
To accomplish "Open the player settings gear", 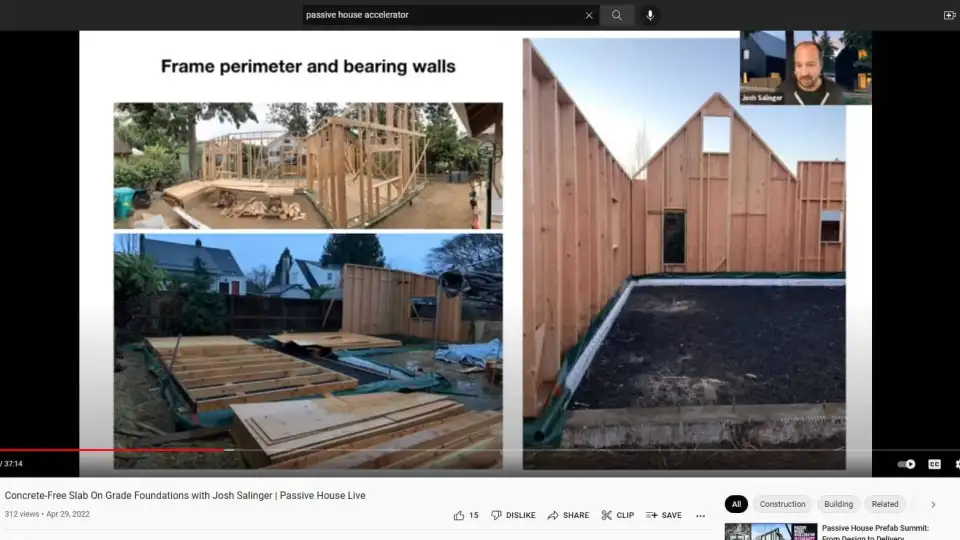I will [x=955, y=464].
